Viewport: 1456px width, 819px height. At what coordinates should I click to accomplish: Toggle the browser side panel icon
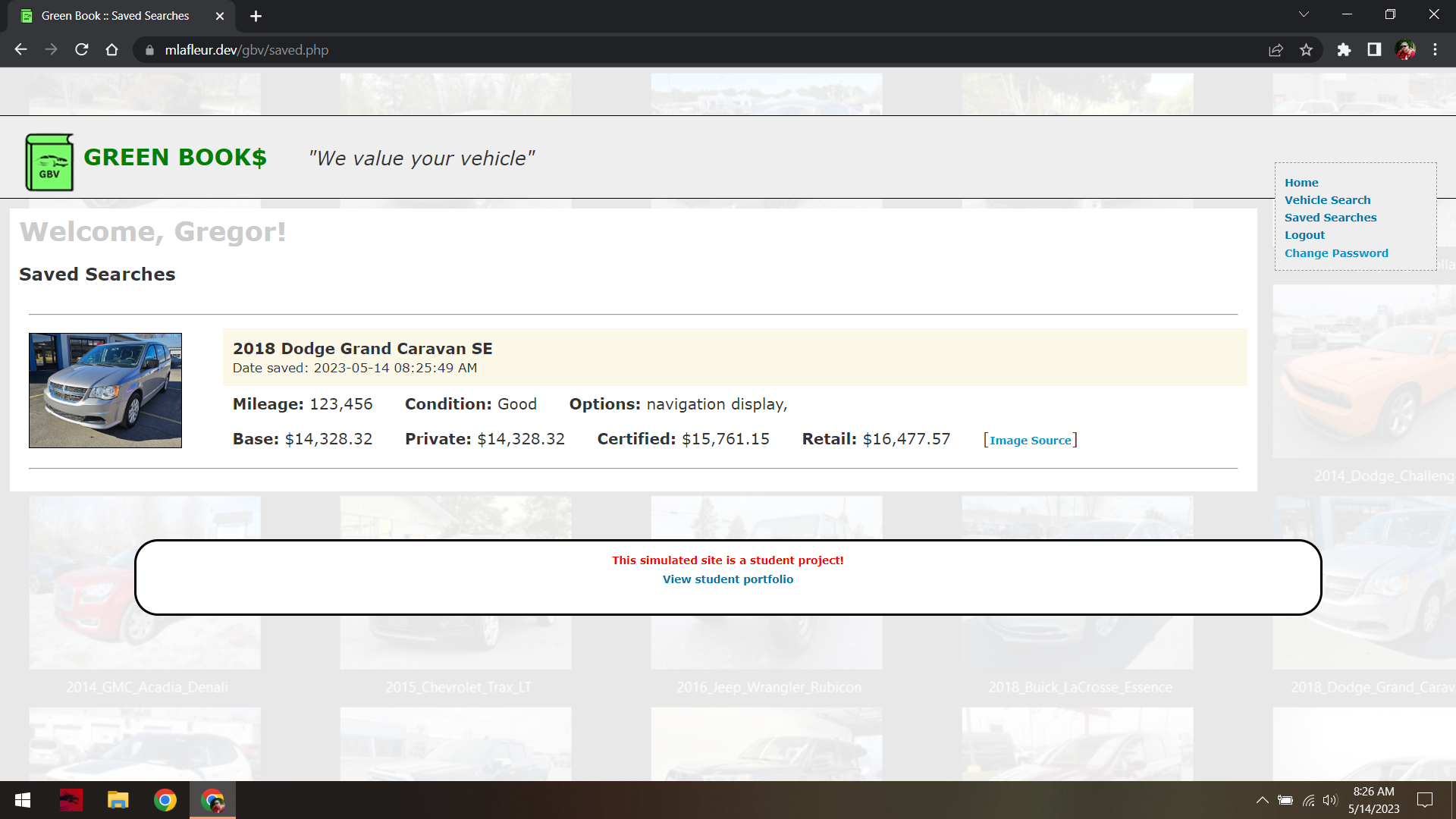pos(1374,50)
